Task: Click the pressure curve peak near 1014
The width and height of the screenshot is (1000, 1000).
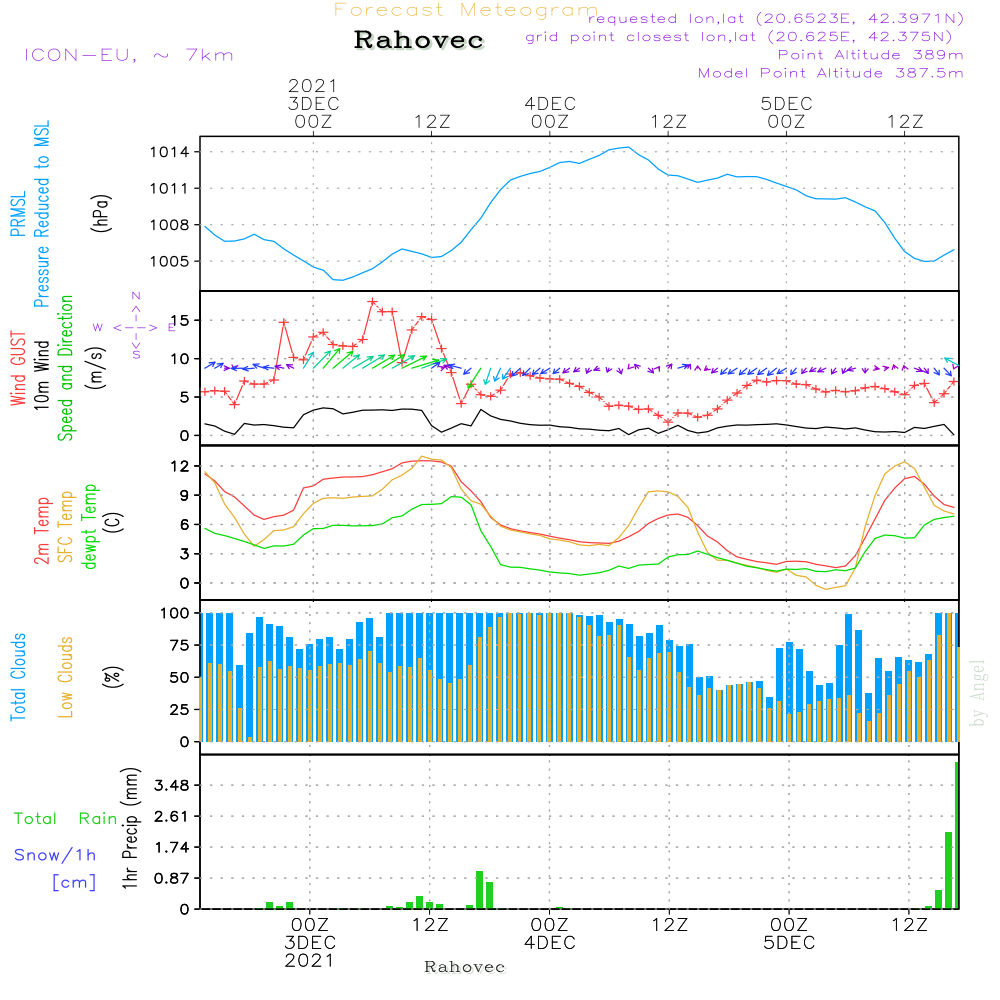Action: click(628, 147)
